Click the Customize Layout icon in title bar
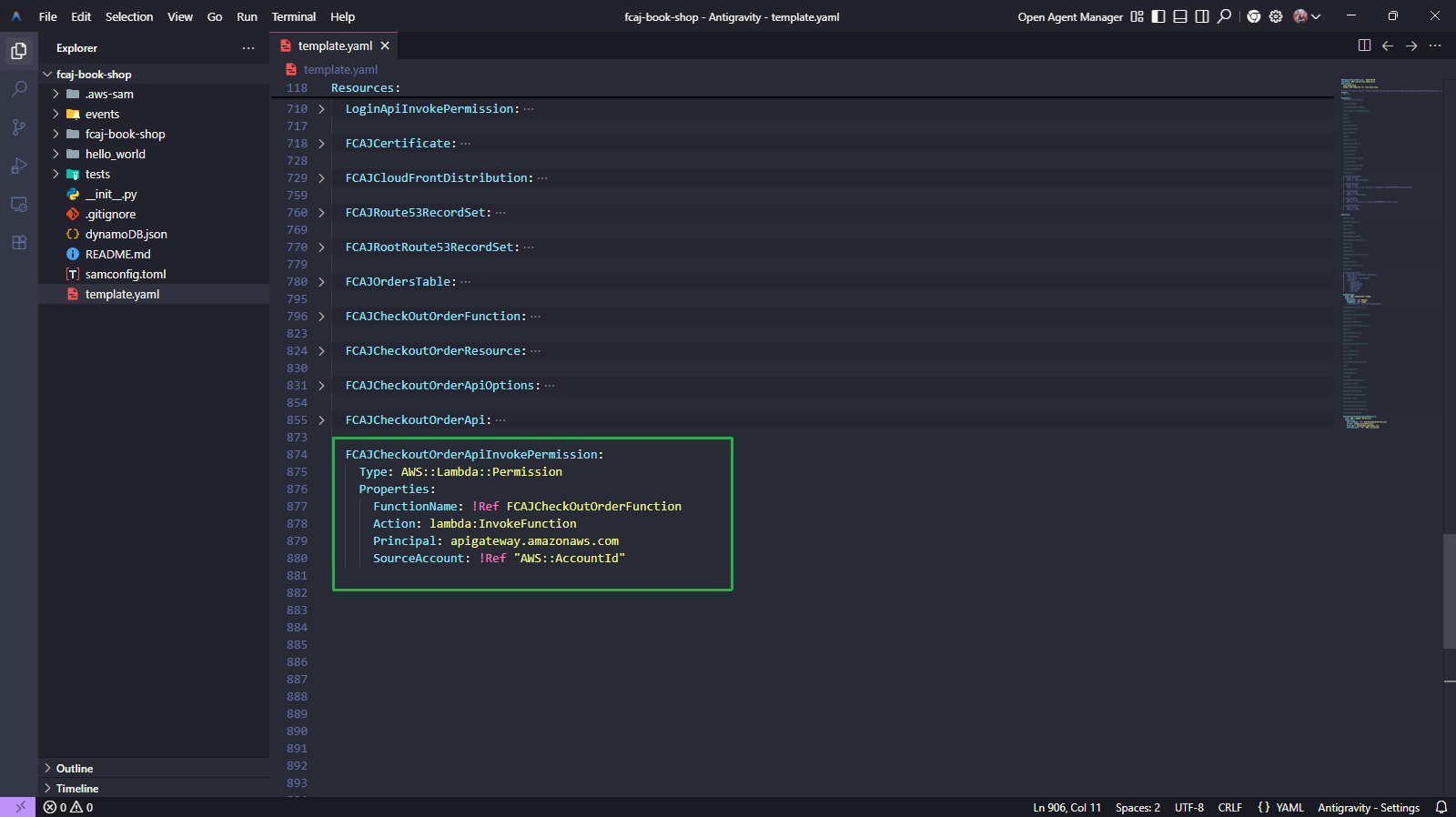Viewport: 1456px width, 817px height. 1137,16
